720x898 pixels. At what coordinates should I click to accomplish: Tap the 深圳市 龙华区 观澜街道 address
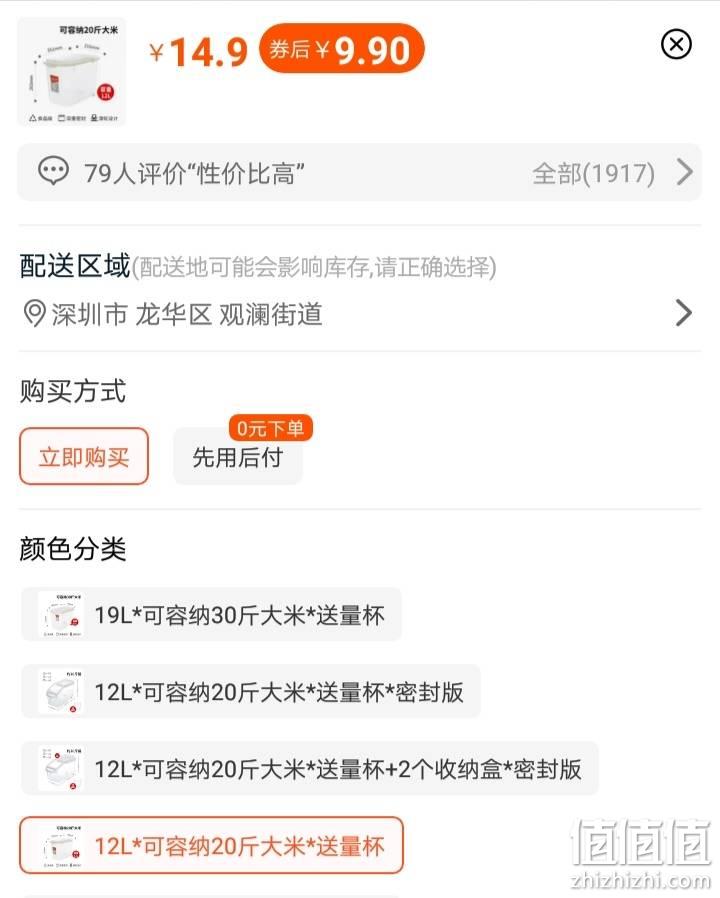click(187, 314)
